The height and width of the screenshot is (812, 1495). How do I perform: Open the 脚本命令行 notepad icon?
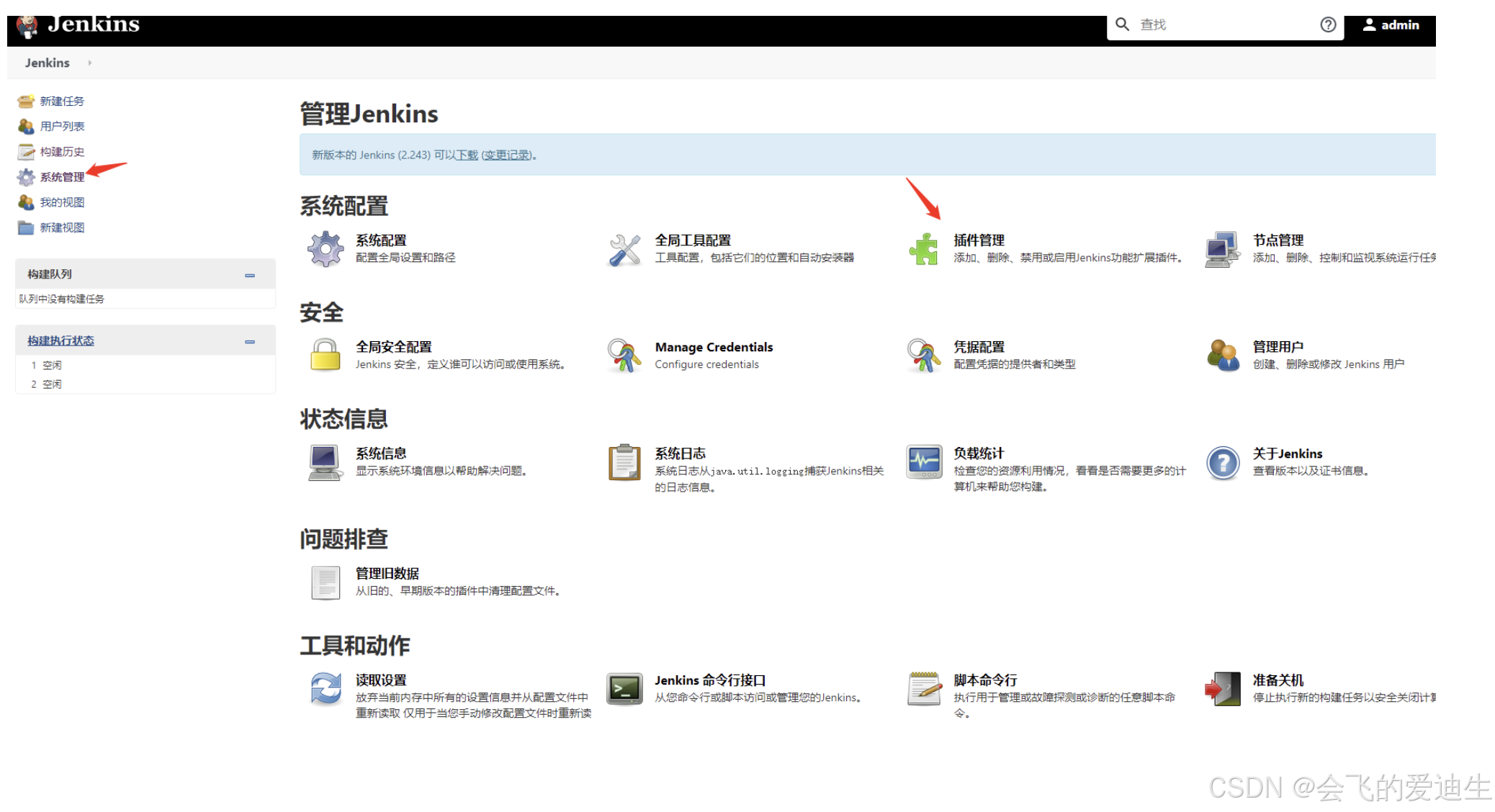tap(924, 688)
